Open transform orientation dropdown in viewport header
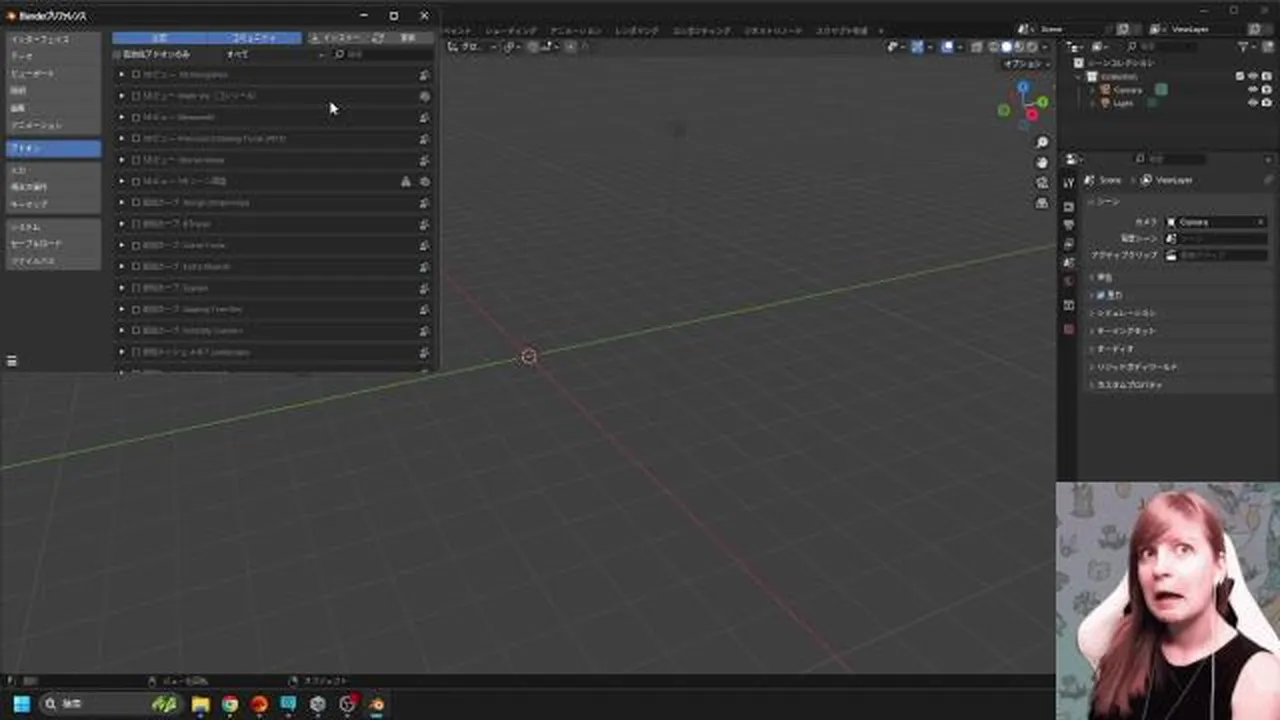1280x720 pixels. [470, 46]
